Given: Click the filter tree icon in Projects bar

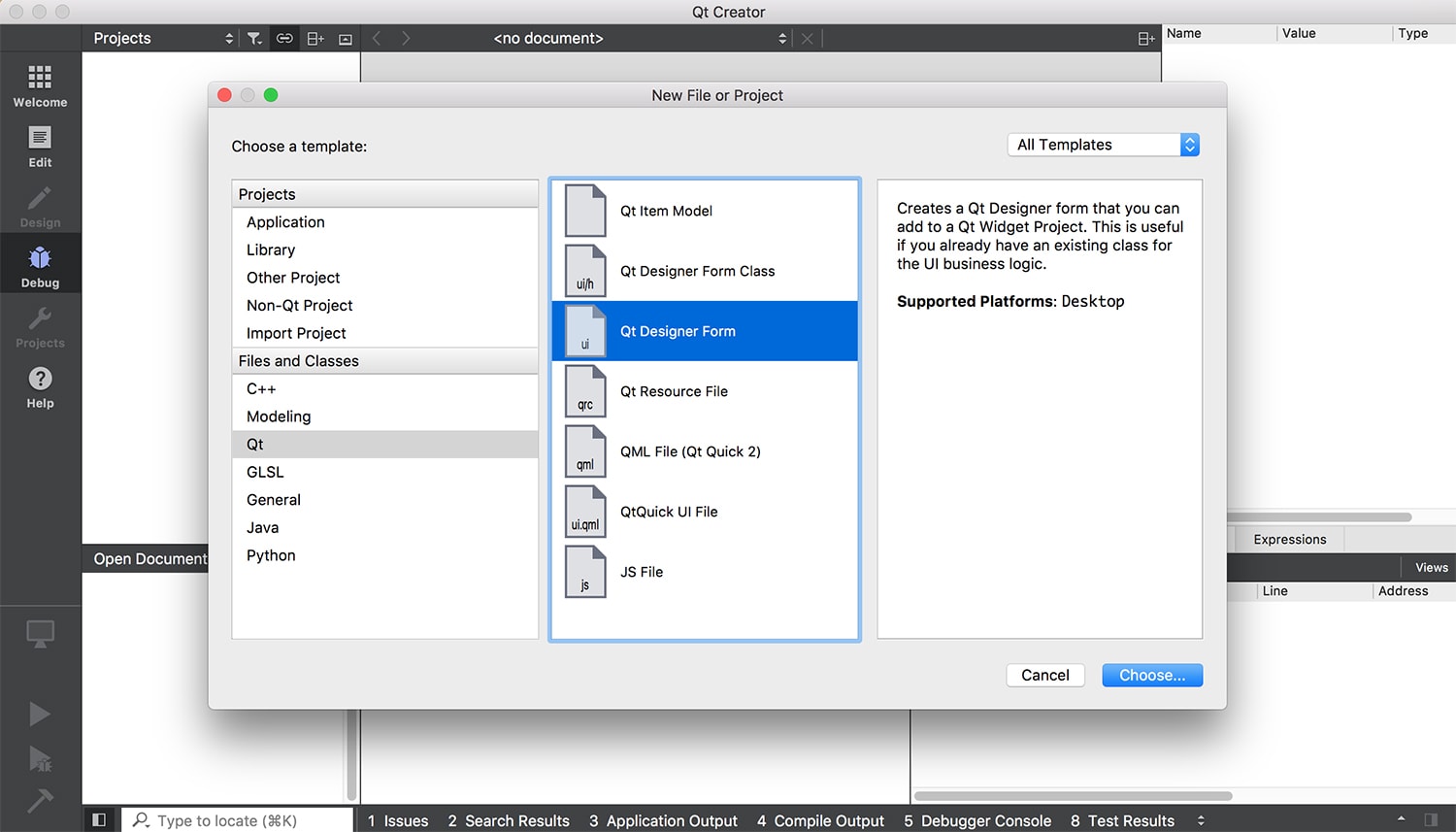Looking at the screenshot, I should (x=254, y=38).
